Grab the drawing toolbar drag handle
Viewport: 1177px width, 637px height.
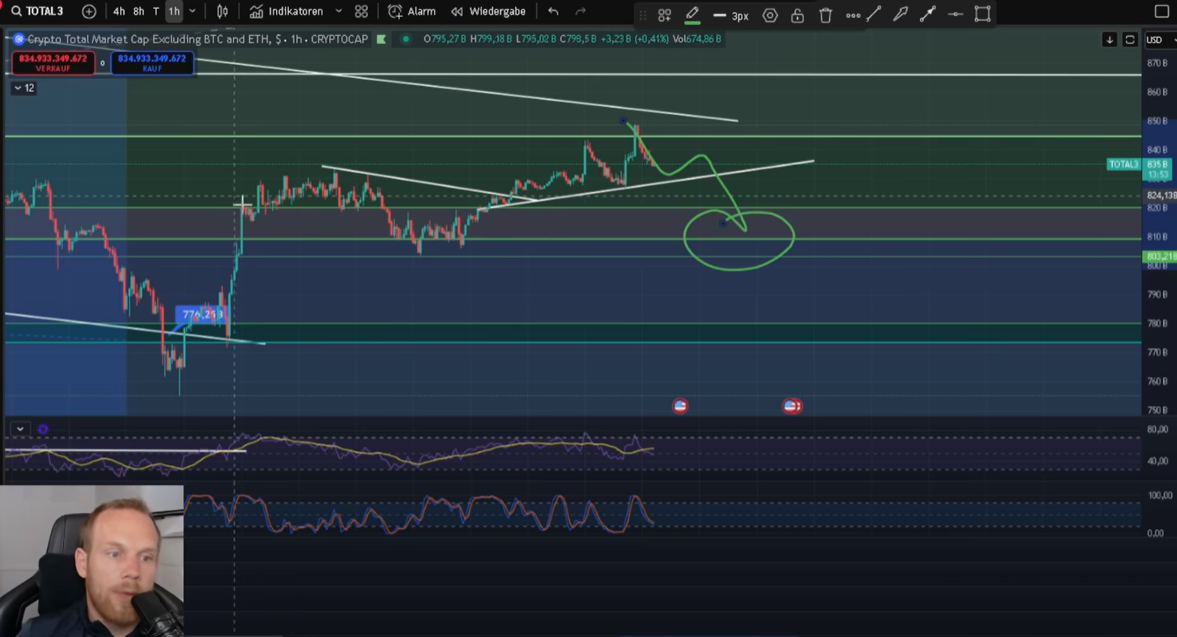click(643, 15)
